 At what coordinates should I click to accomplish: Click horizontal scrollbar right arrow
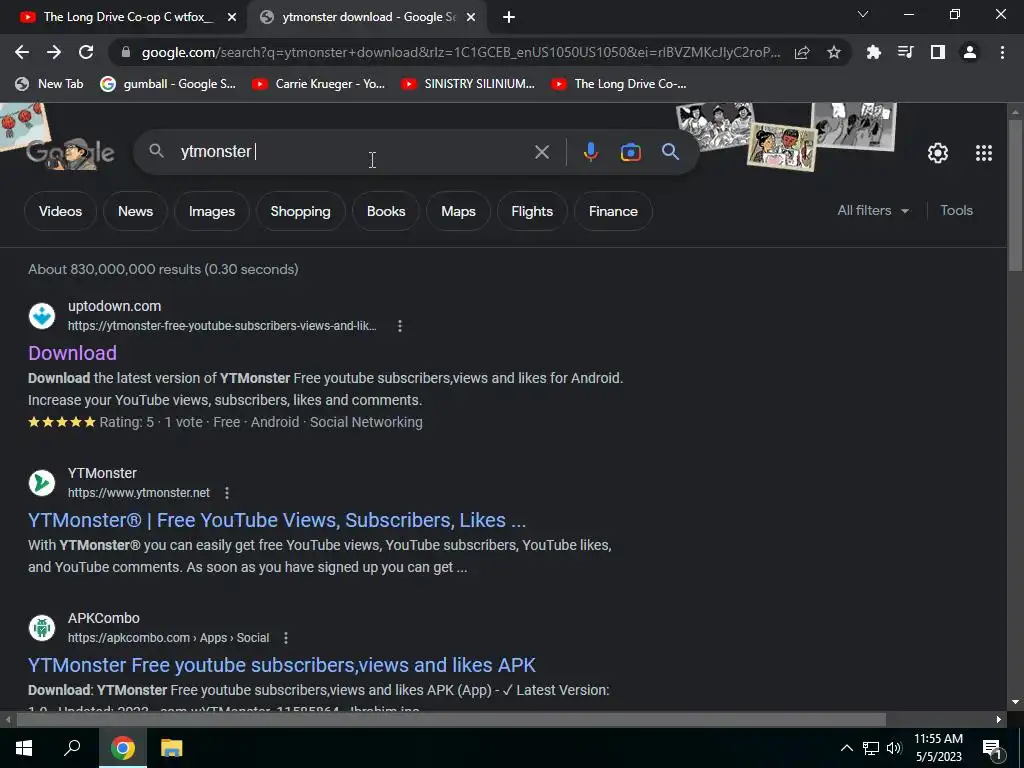[999, 720]
